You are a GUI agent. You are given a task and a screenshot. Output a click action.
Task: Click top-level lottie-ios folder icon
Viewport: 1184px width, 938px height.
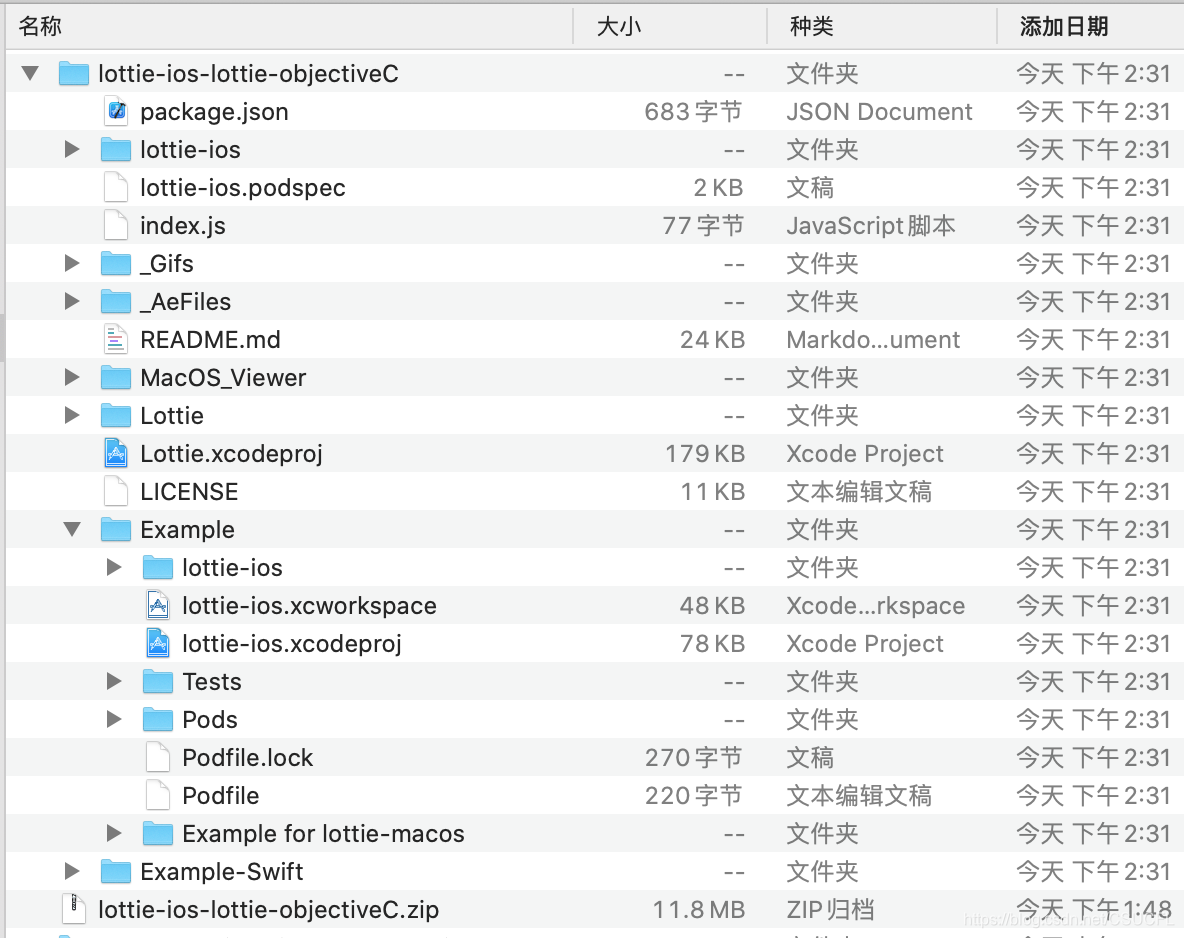pyautogui.click(x=116, y=149)
